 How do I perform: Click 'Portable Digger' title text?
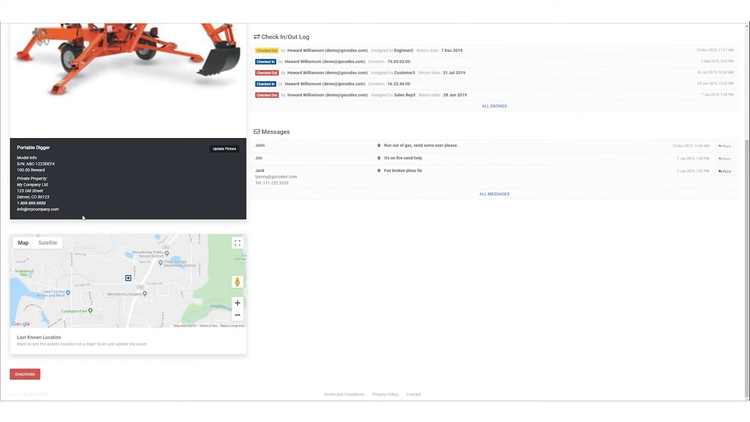(33, 147)
